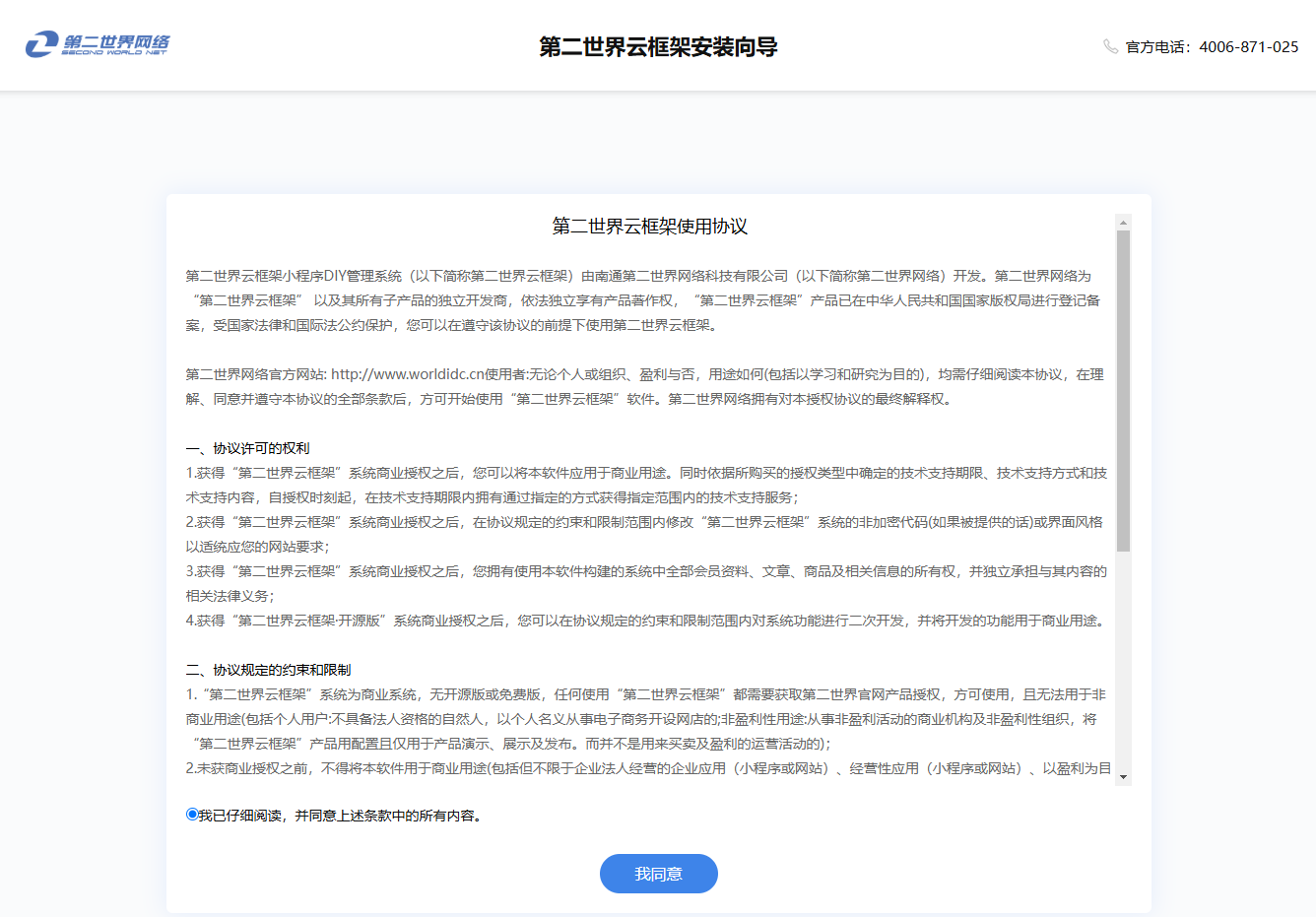Click clause 3 about 全部会员资料 ownership
The image size is (1316, 917).
click(x=646, y=571)
